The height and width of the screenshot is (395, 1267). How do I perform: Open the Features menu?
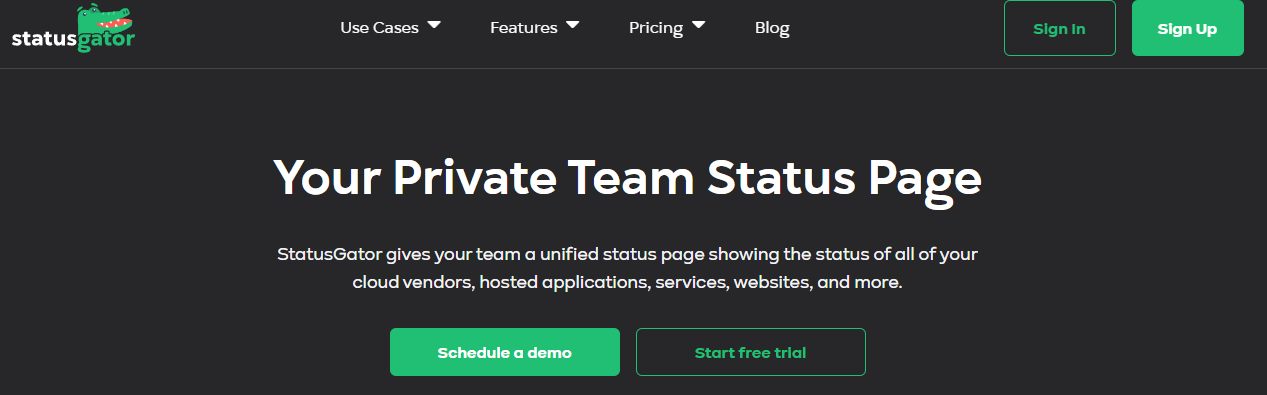click(523, 28)
